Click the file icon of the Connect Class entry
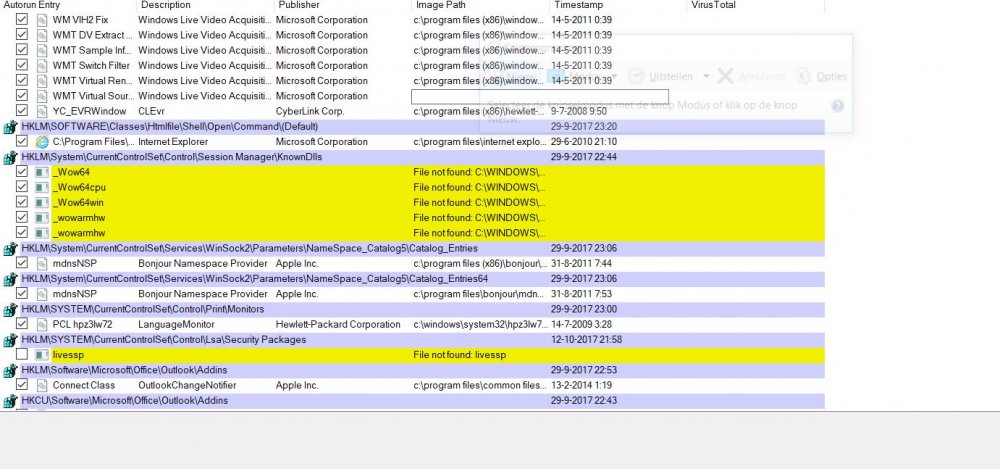 (42, 385)
